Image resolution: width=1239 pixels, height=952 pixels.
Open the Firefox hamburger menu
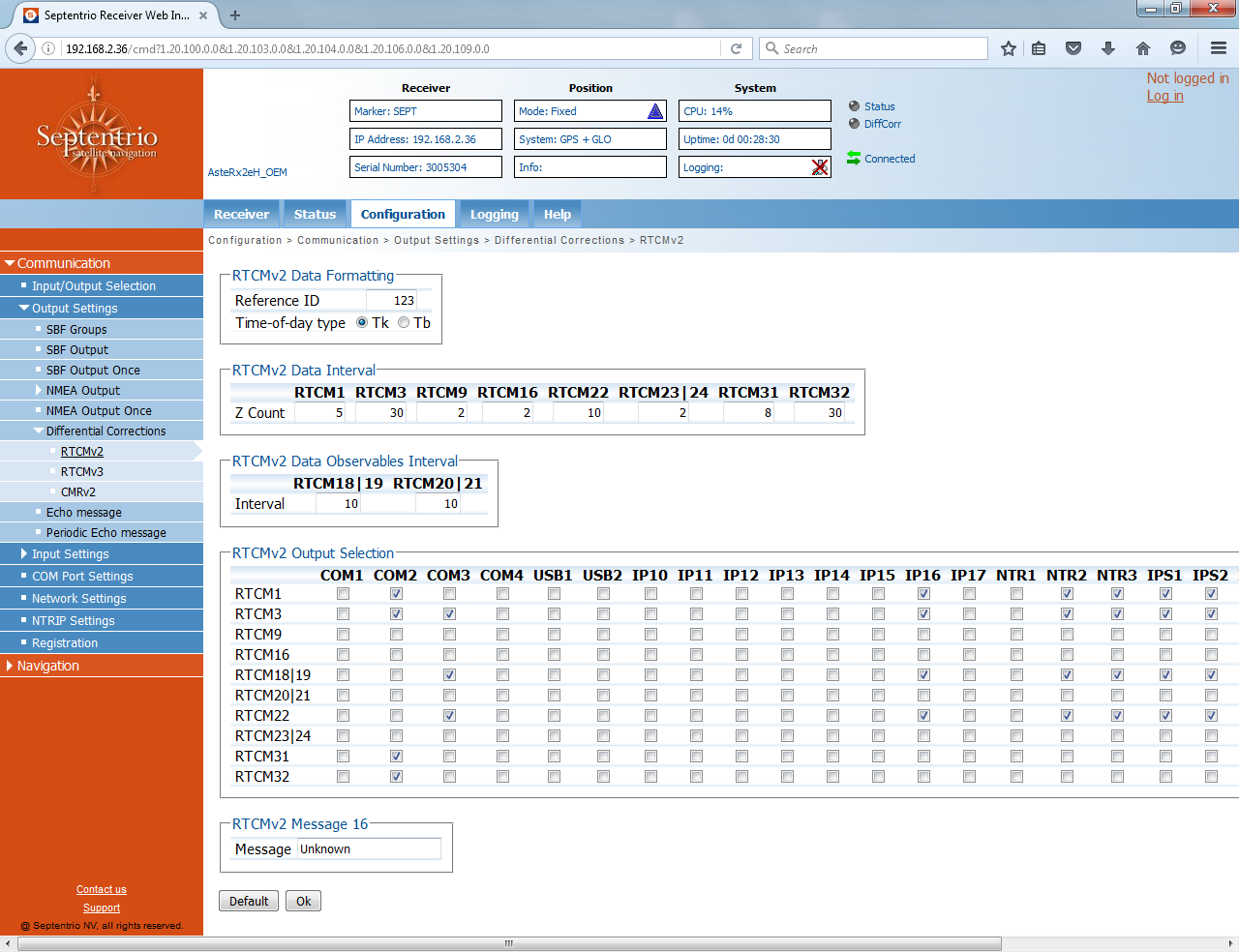(x=1218, y=48)
